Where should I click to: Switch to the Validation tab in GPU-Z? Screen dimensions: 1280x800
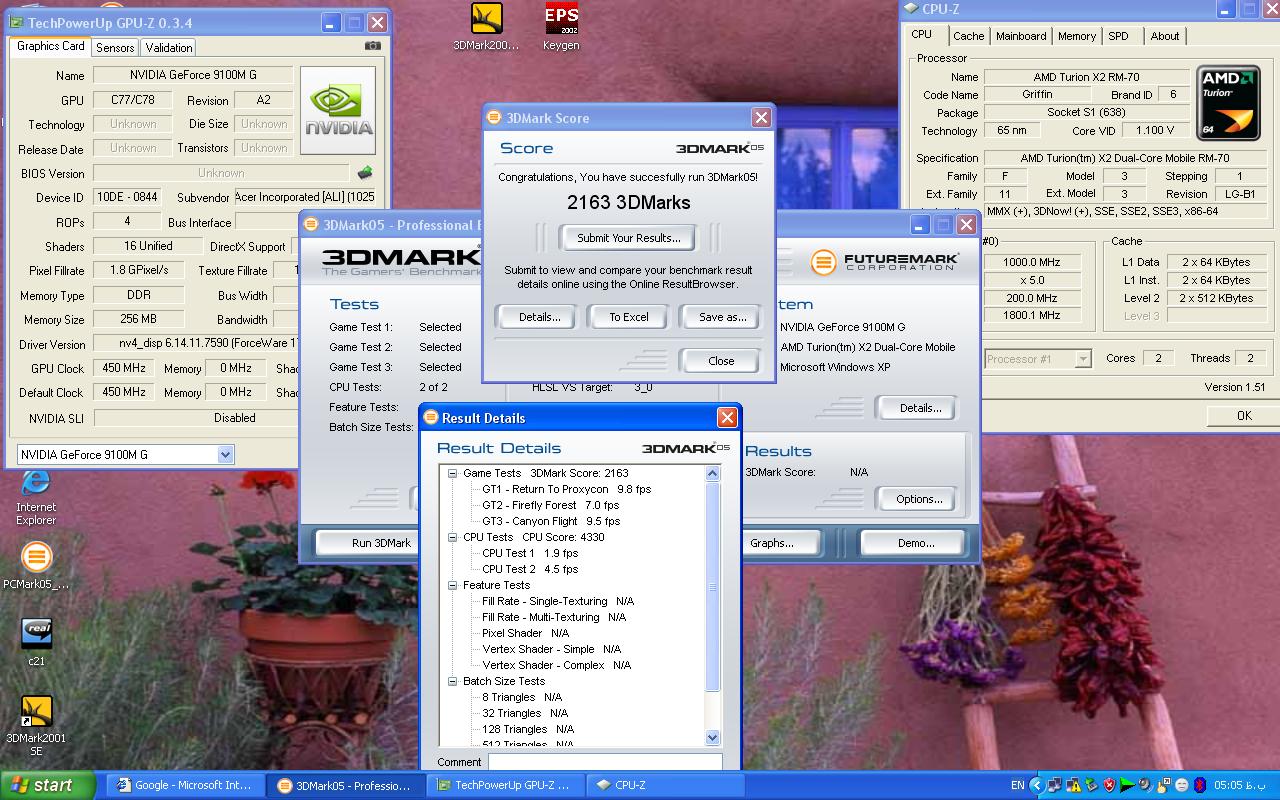tap(168, 47)
